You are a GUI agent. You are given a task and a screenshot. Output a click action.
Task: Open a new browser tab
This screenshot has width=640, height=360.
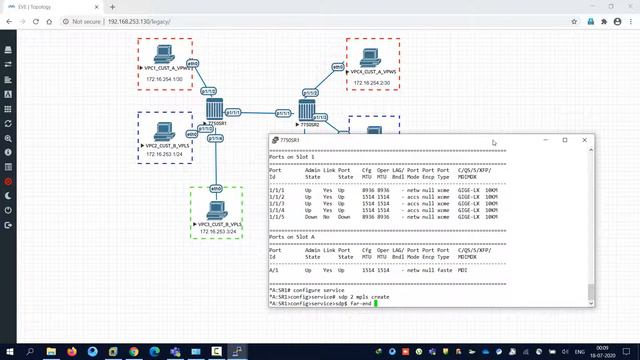tap(112, 7)
